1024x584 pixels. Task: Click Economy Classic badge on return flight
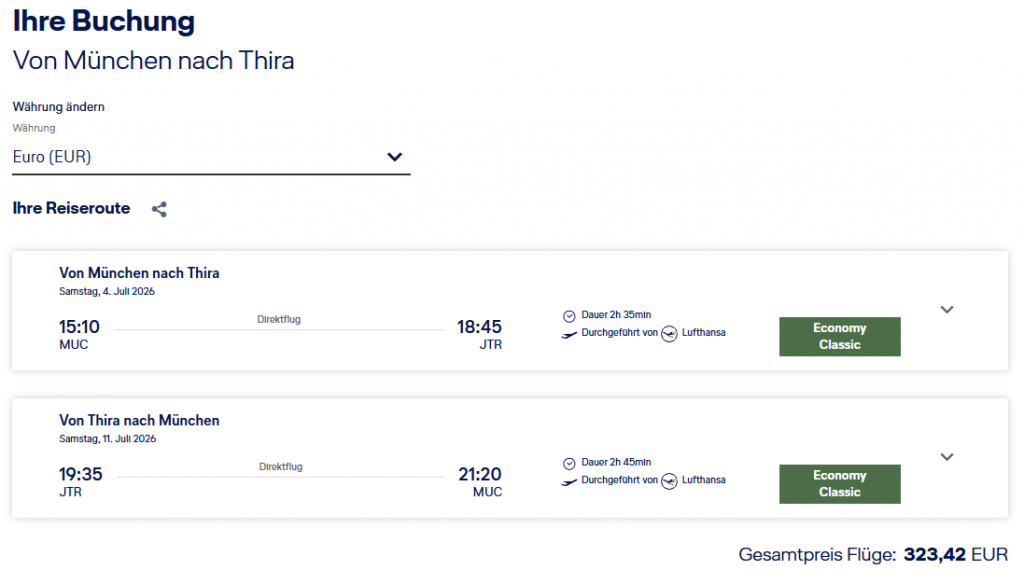[x=839, y=484]
